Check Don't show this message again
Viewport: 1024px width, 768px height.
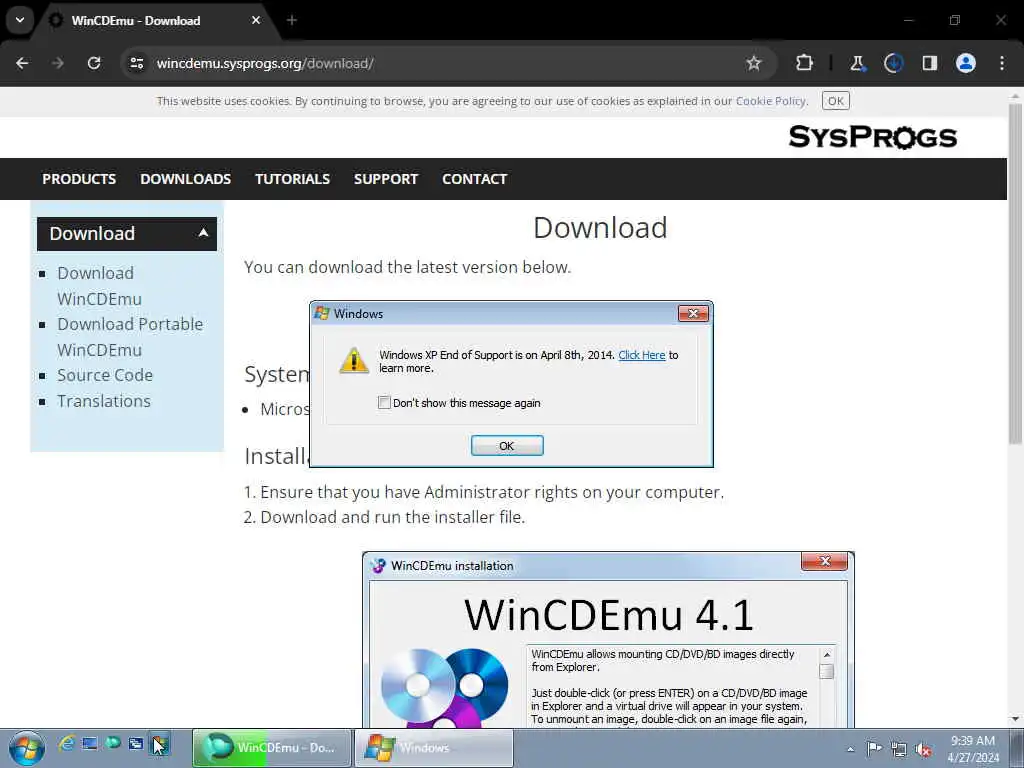384,403
